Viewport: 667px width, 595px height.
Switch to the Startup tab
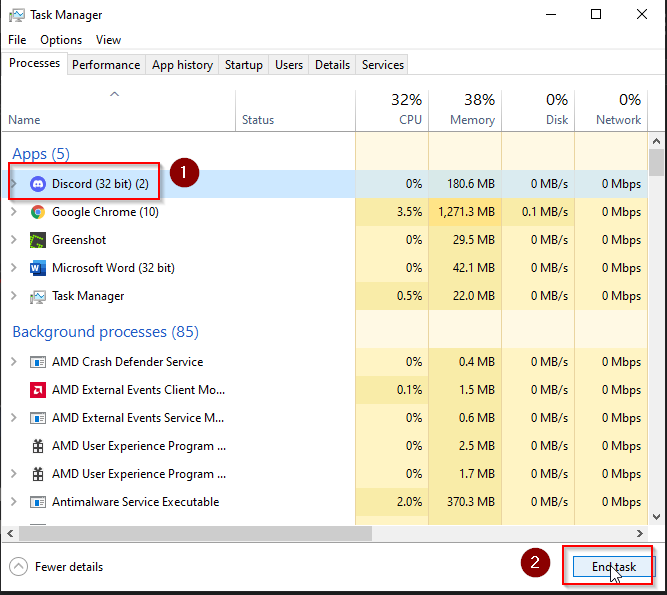(243, 65)
